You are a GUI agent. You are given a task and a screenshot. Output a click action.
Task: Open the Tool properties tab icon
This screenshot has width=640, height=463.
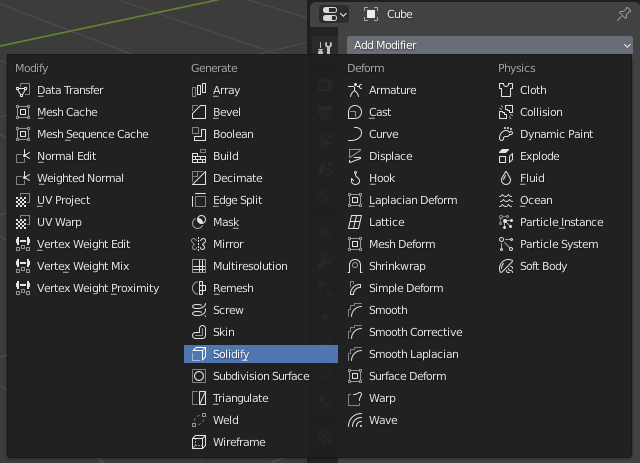tap(325, 48)
